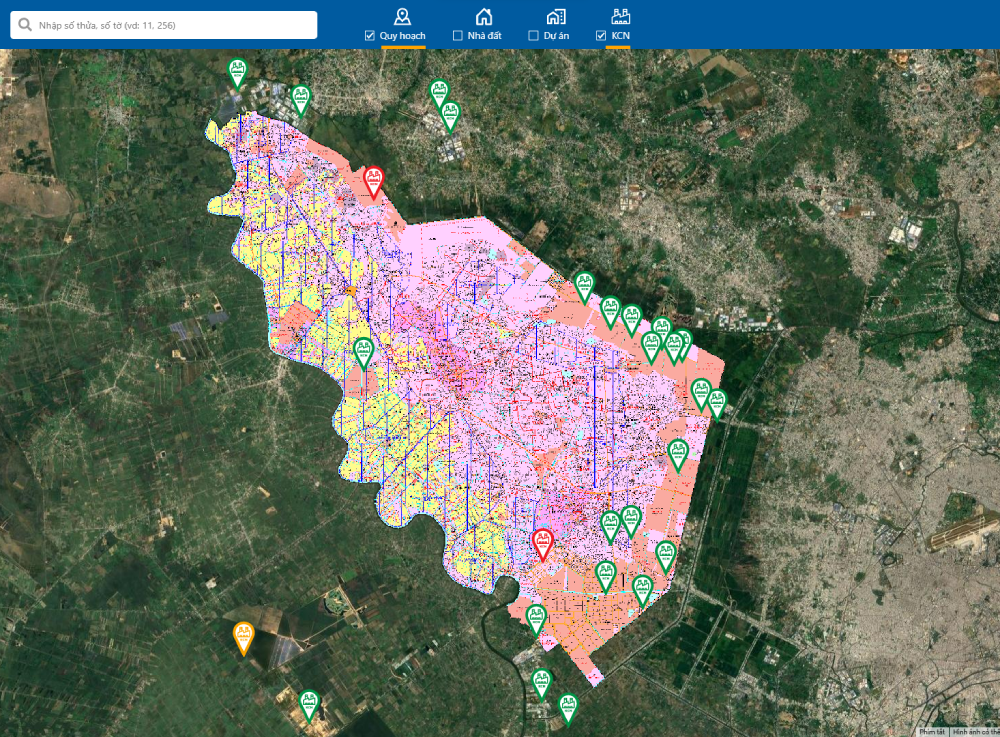This screenshot has height=737, width=1000.
Task: Click the Quy hoạch tab label
Action: click(403, 36)
